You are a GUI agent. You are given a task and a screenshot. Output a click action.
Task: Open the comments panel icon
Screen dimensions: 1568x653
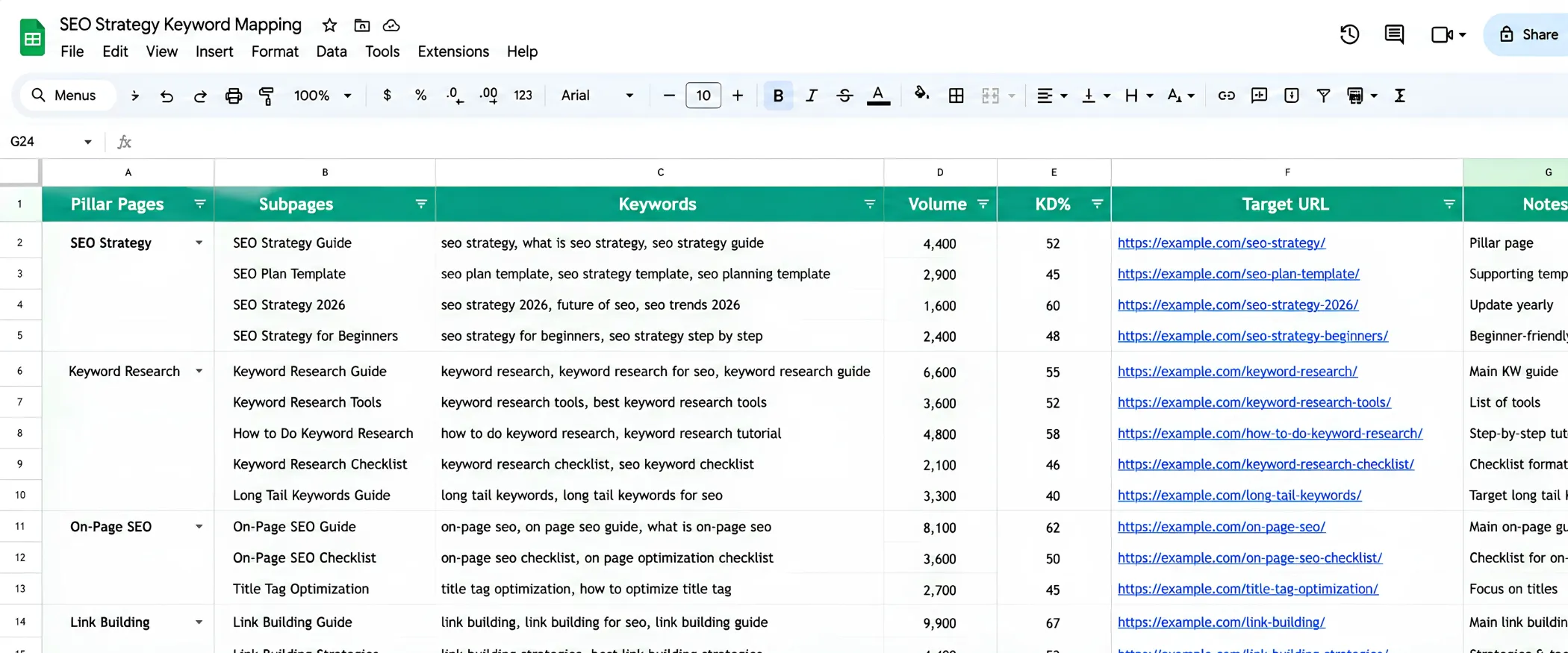point(1394,34)
